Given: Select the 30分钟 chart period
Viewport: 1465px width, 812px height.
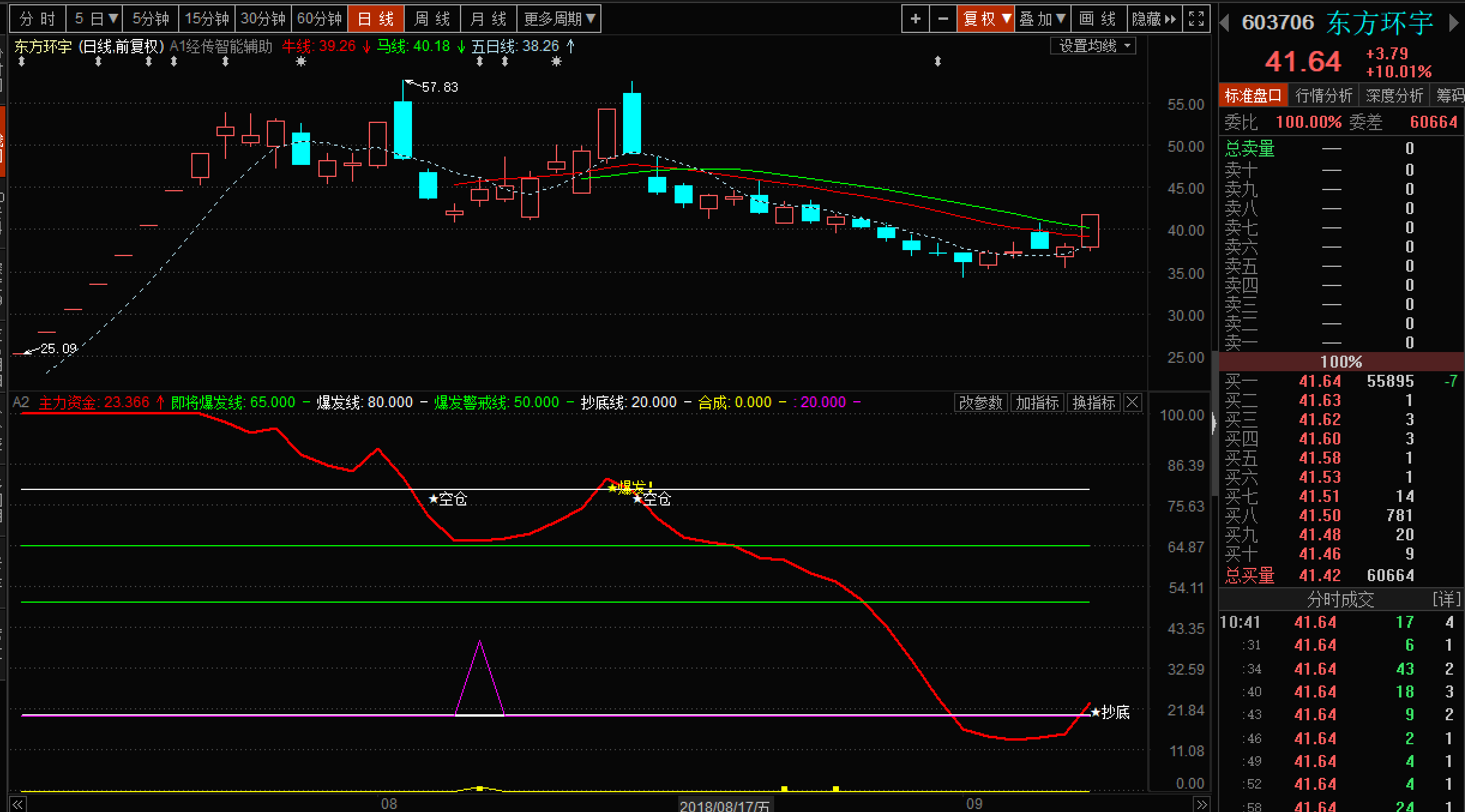Looking at the screenshot, I should [x=263, y=19].
